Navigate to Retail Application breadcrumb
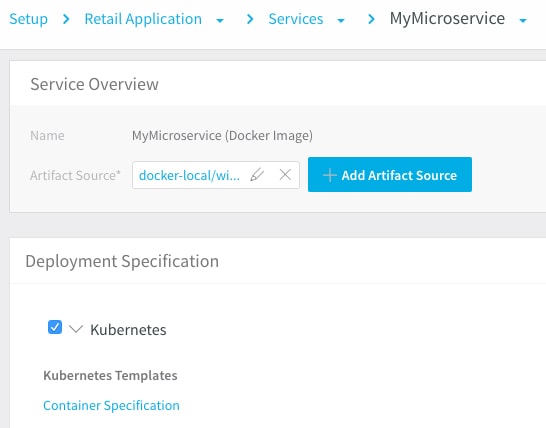546x428 pixels. tap(143, 19)
